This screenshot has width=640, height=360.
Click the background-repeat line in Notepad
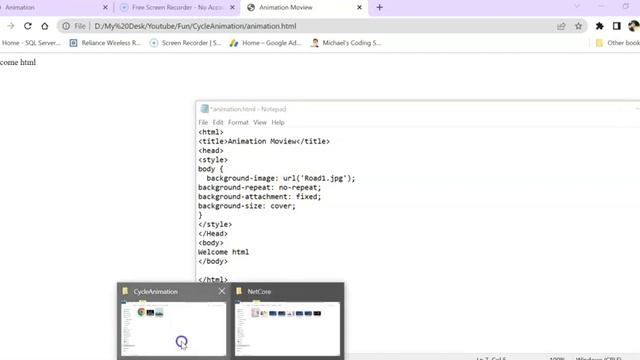pos(260,187)
